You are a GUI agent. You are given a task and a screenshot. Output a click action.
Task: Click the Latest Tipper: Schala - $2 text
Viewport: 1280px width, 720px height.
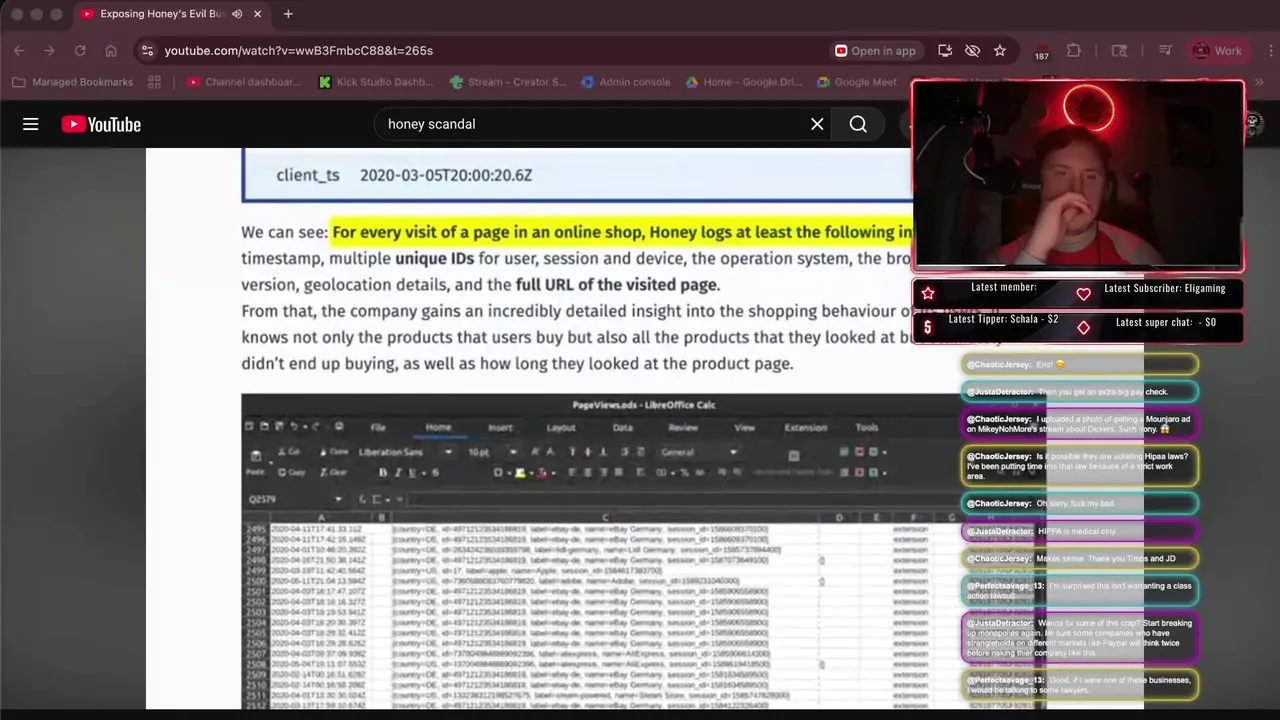(x=1003, y=319)
